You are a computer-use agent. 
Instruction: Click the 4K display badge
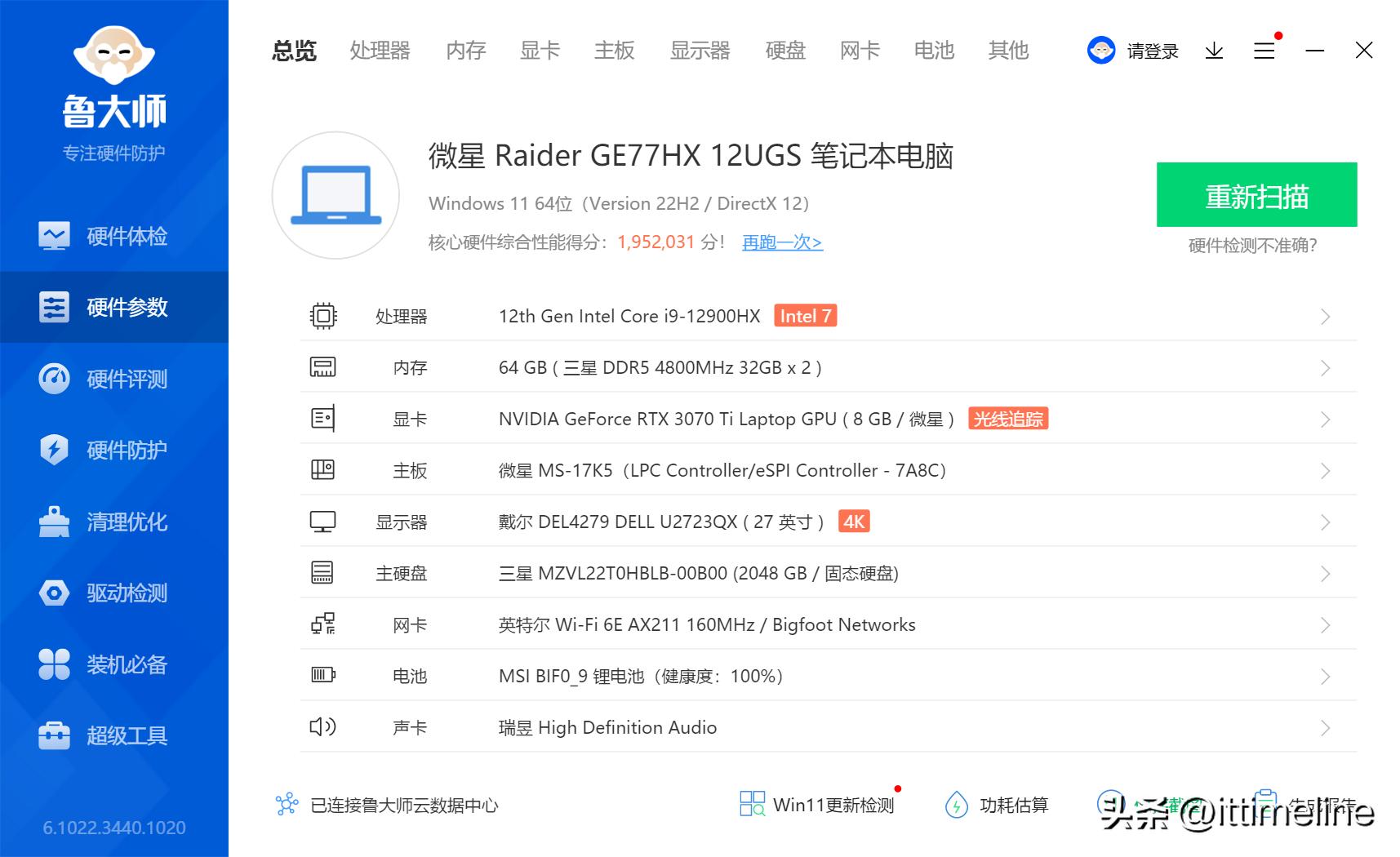pos(854,522)
